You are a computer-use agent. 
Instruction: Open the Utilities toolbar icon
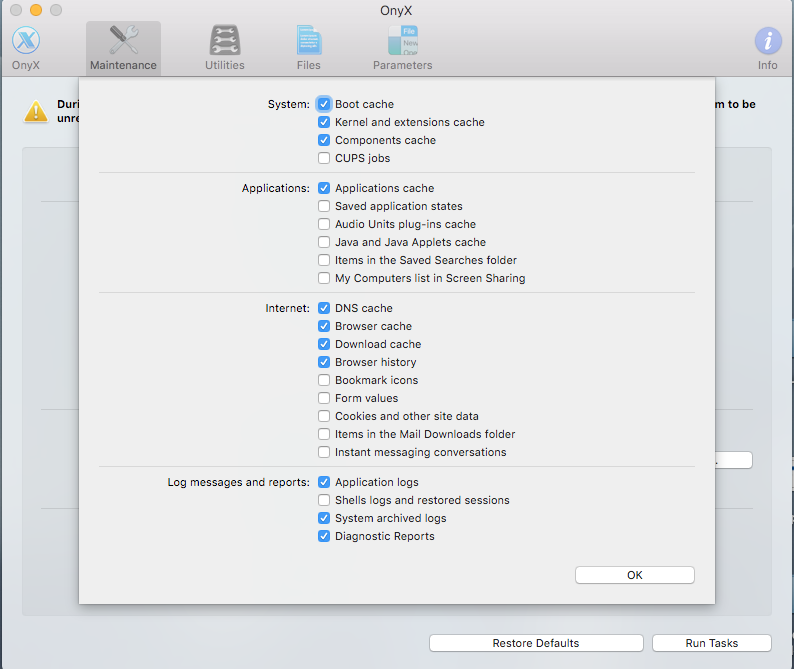(x=225, y=41)
